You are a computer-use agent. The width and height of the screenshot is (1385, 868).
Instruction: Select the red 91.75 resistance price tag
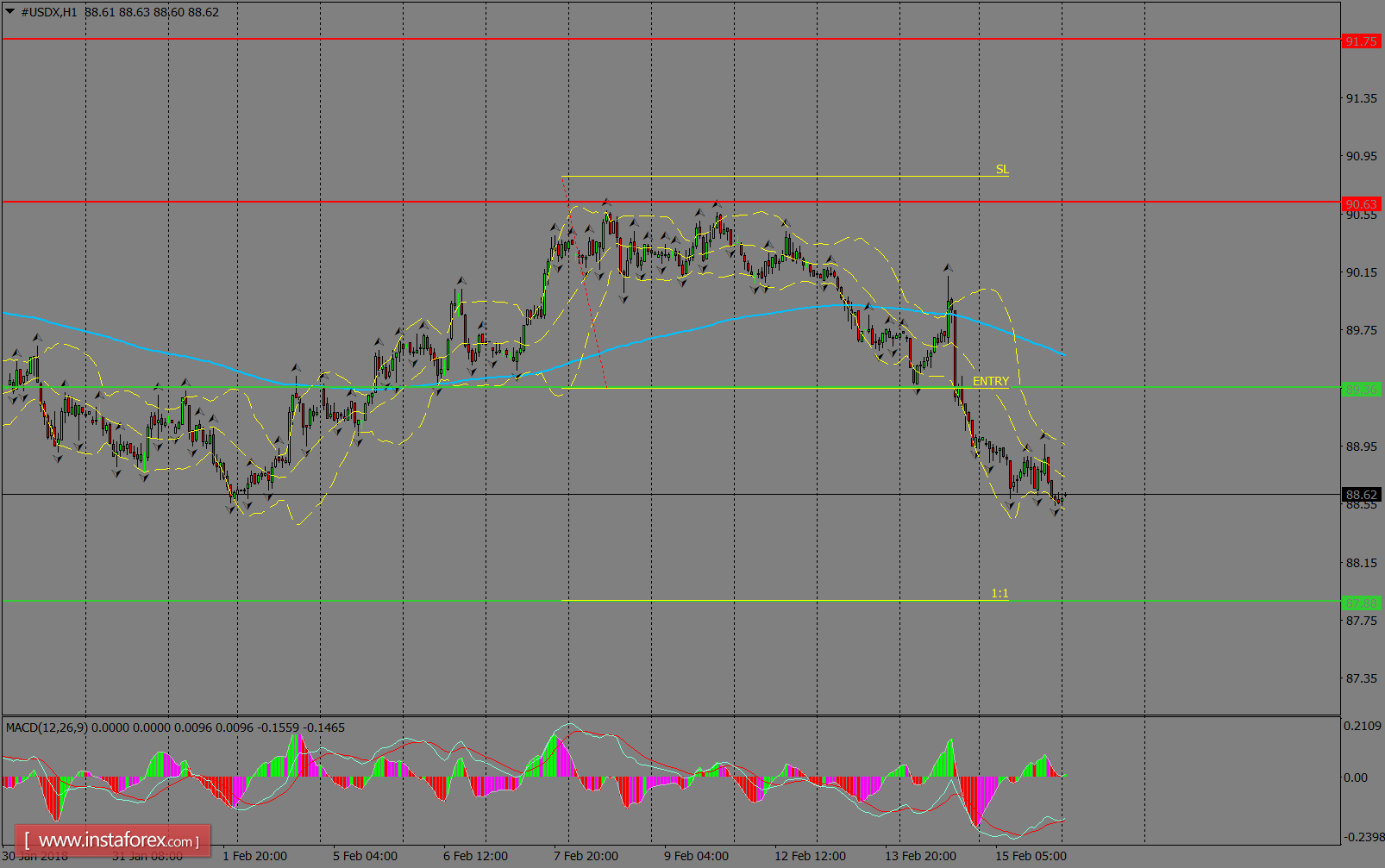pyautogui.click(x=1363, y=40)
